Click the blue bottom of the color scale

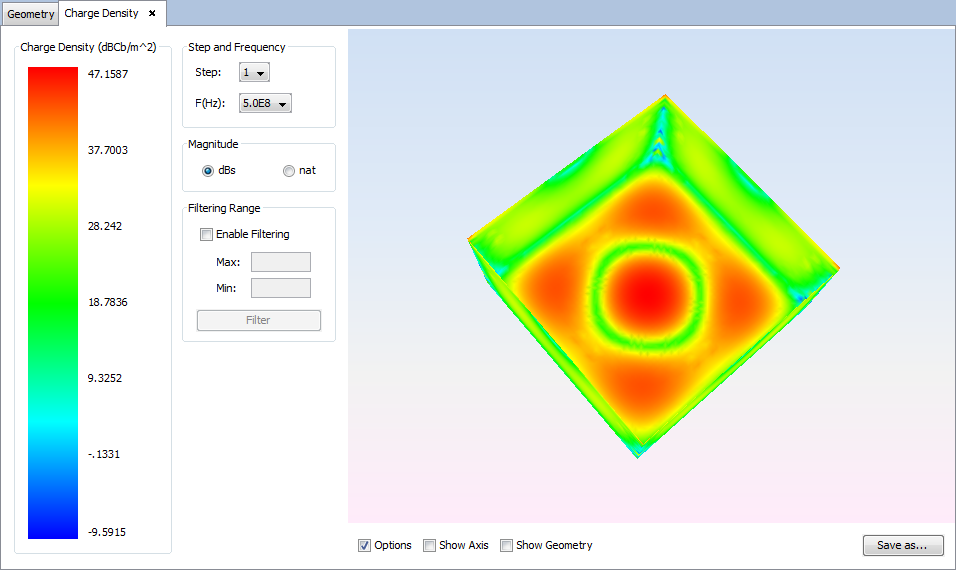pos(53,525)
